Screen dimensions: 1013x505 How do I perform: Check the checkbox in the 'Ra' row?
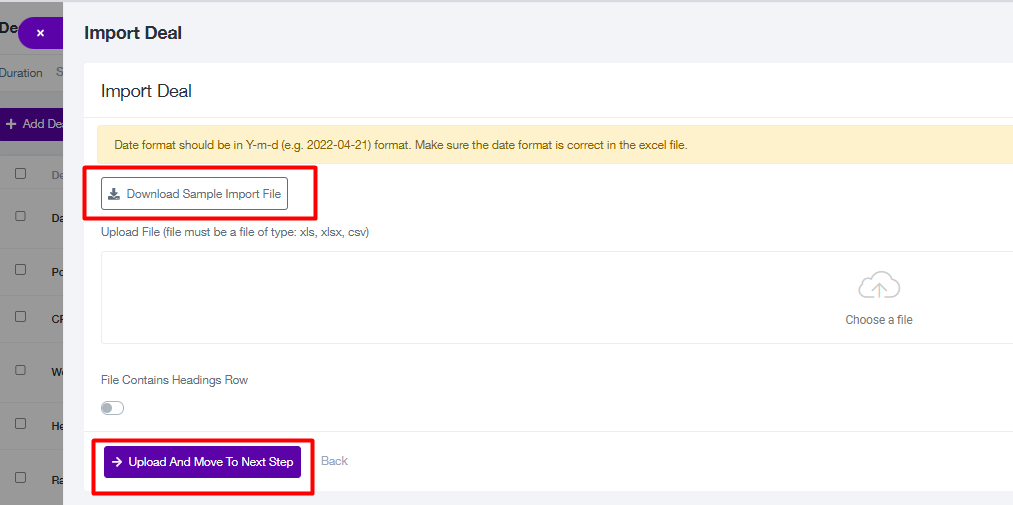21,477
